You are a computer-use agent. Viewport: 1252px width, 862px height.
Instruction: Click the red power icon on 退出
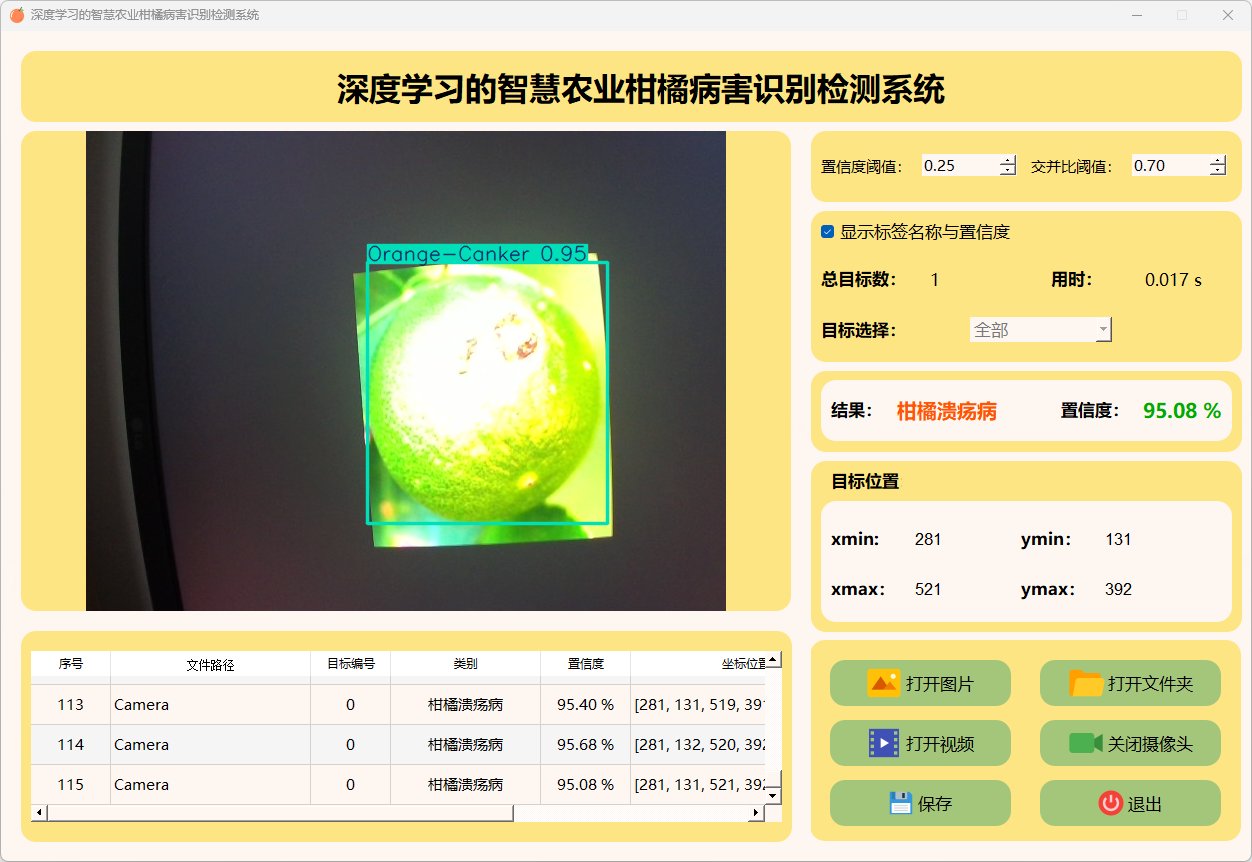coord(1110,803)
